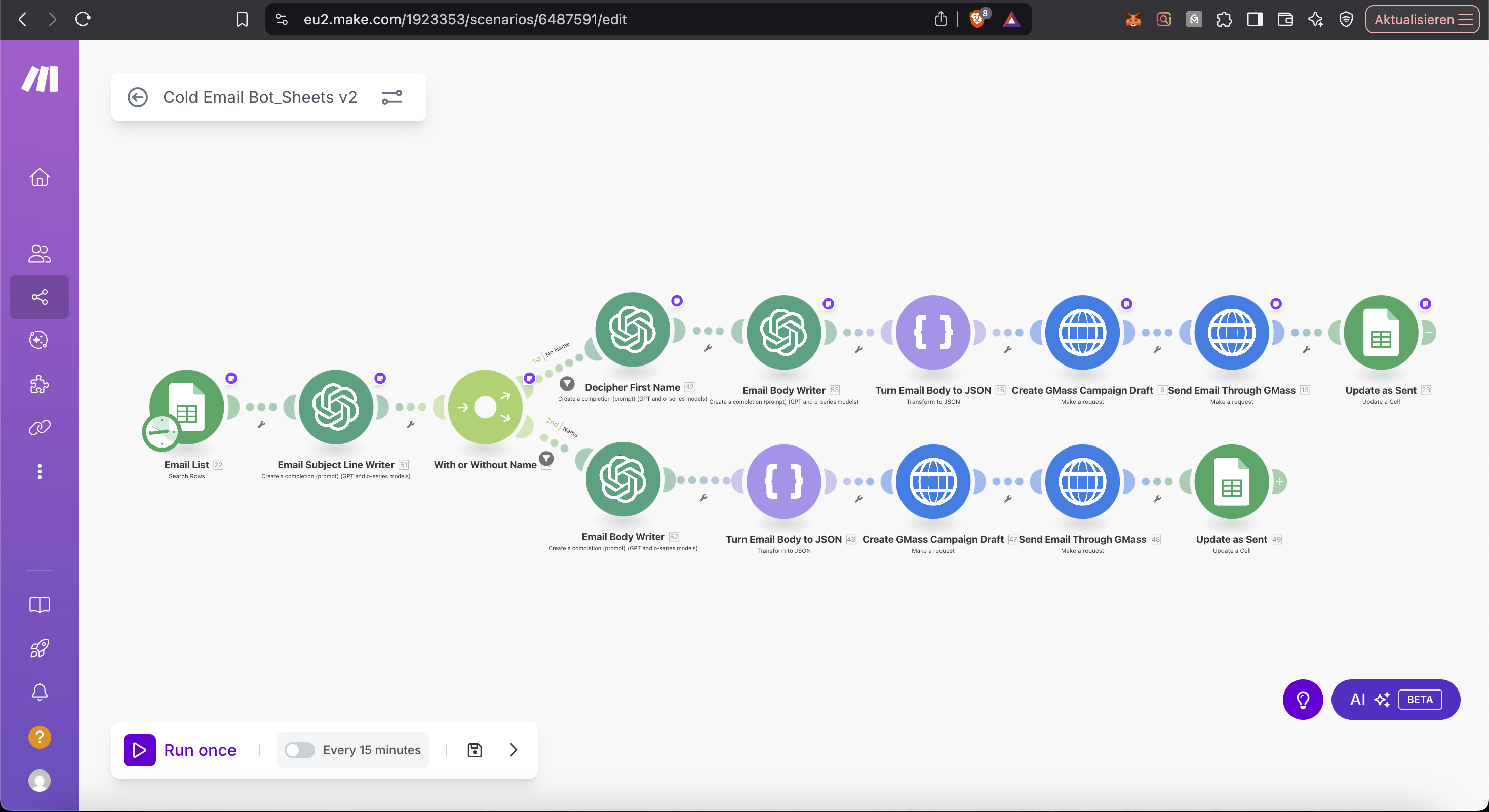Click the Email Subject Line Writer OpenAI module

[336, 407]
